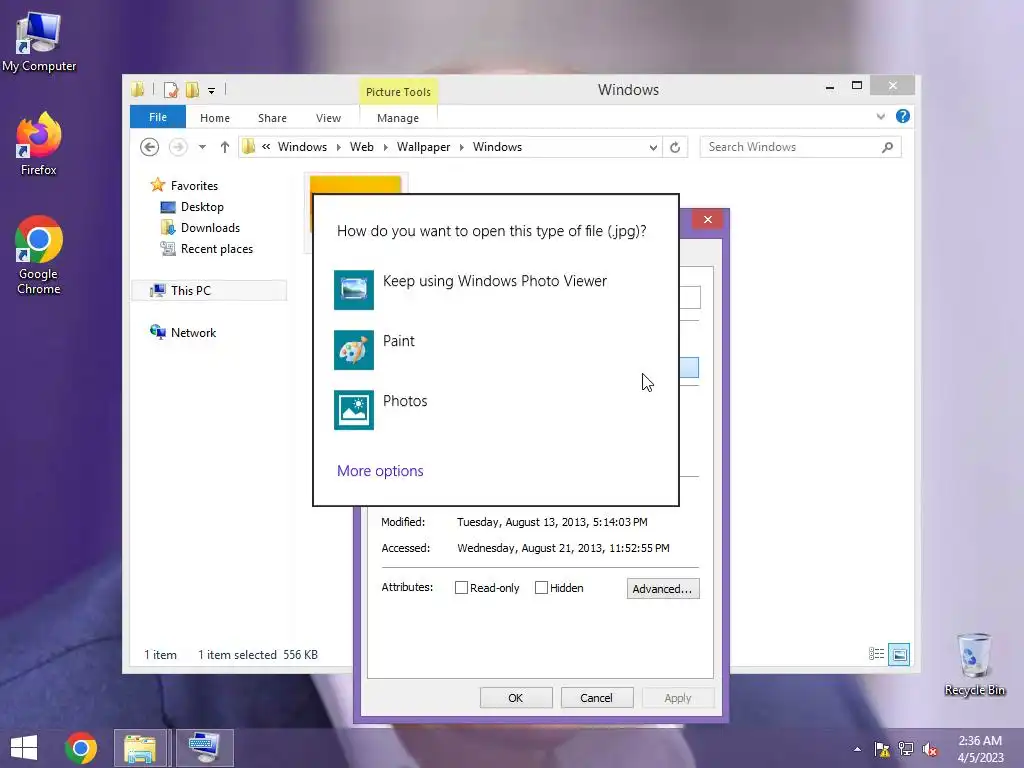Switch to the Share ribbon tab

click(x=272, y=118)
